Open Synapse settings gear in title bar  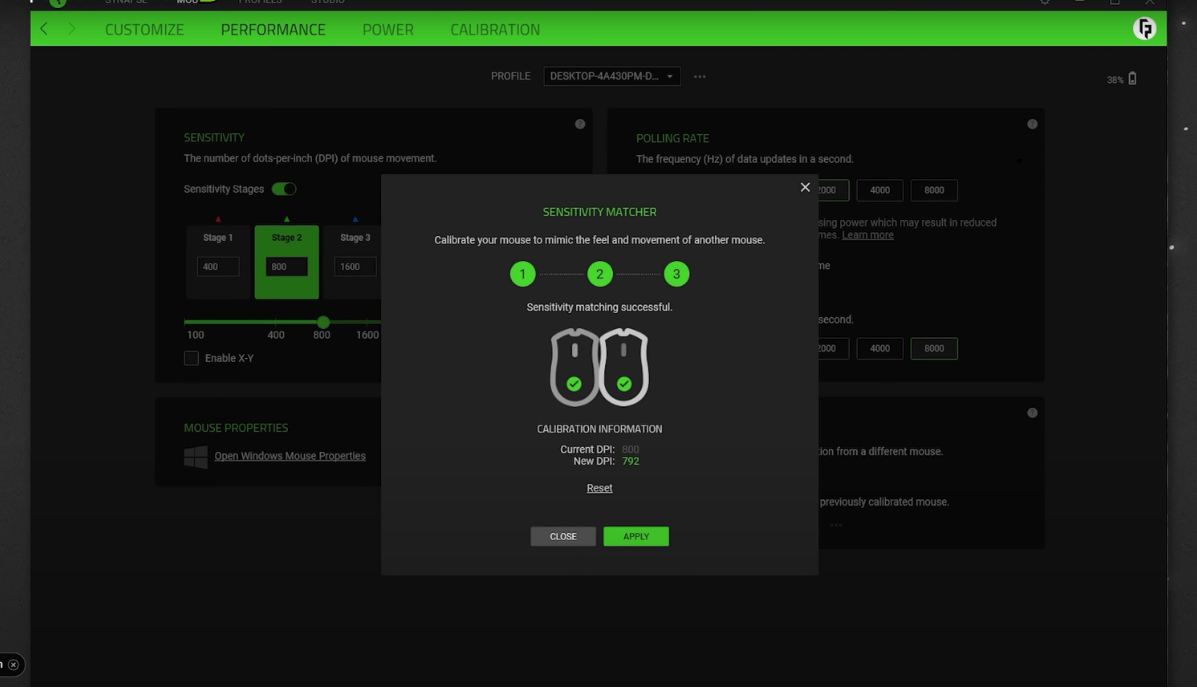1044,3
